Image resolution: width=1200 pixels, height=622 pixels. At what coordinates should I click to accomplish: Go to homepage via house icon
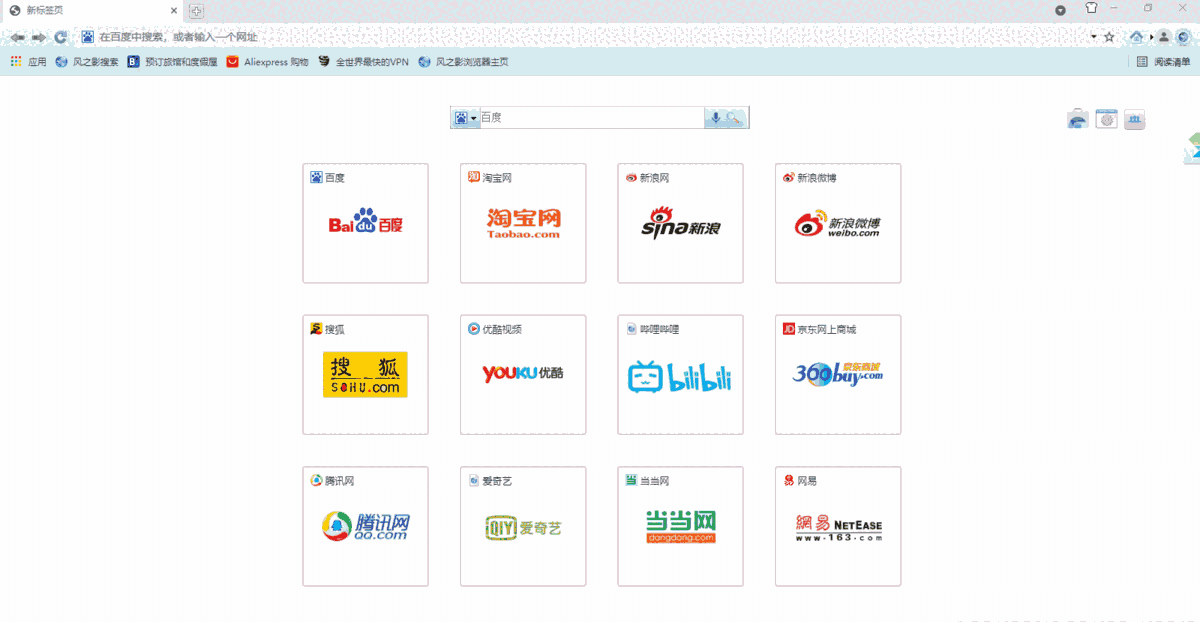tap(1137, 37)
